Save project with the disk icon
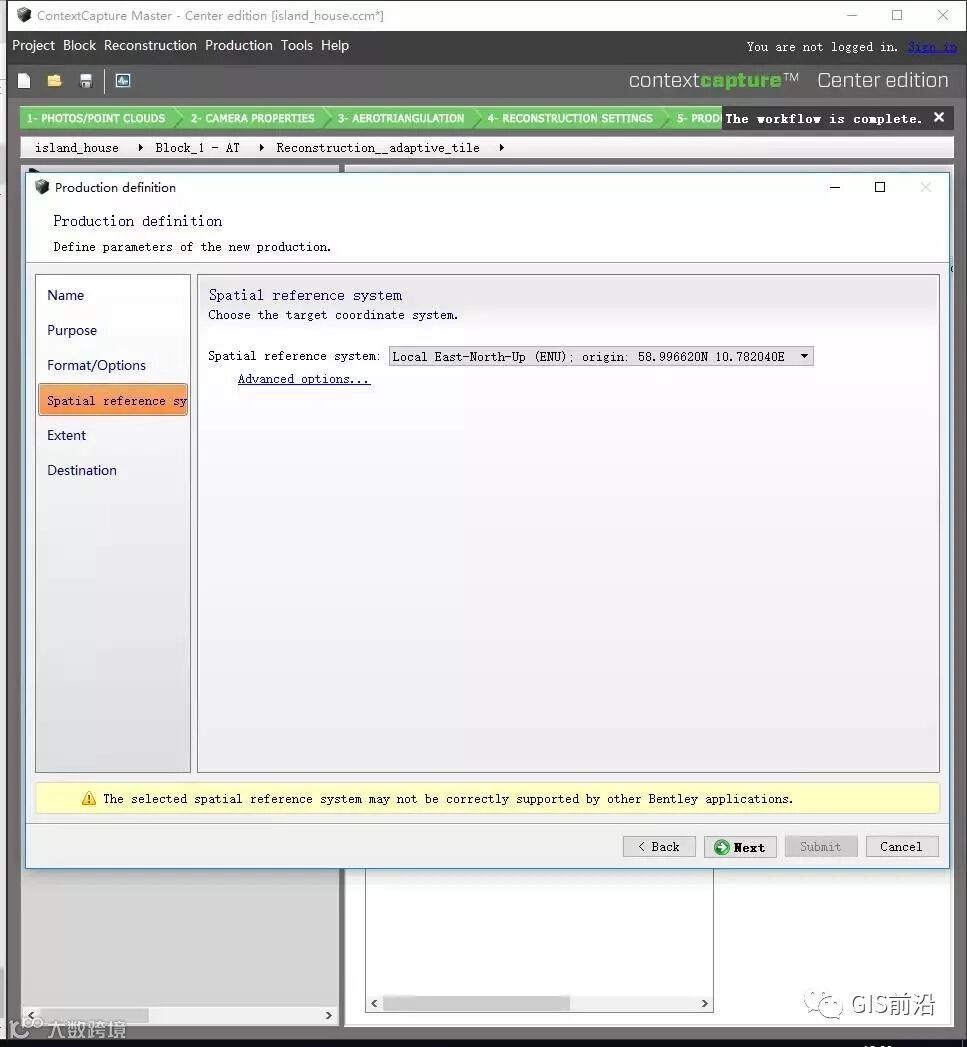The image size is (967, 1047). tap(85, 81)
